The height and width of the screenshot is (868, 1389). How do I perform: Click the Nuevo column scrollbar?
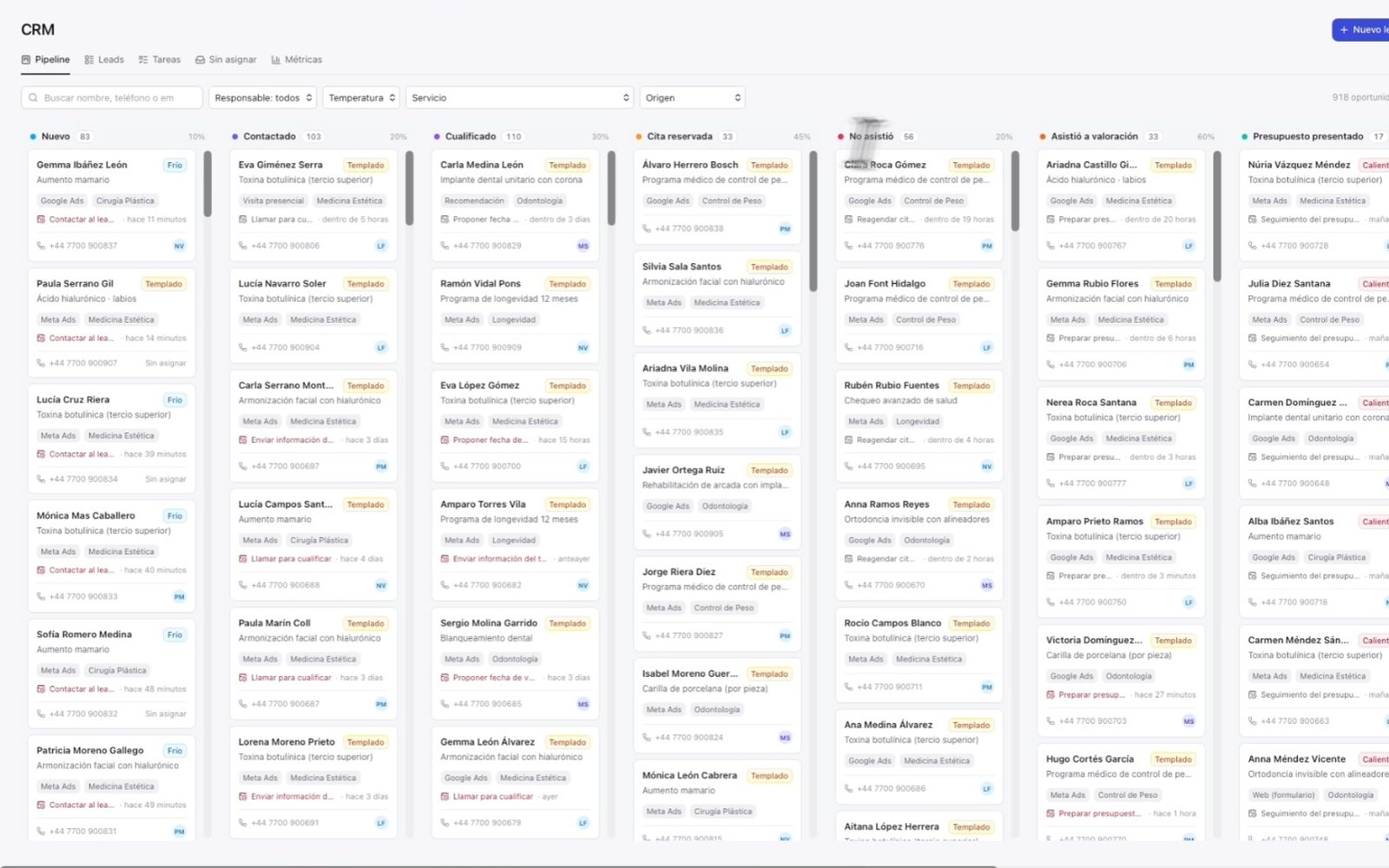click(x=207, y=184)
